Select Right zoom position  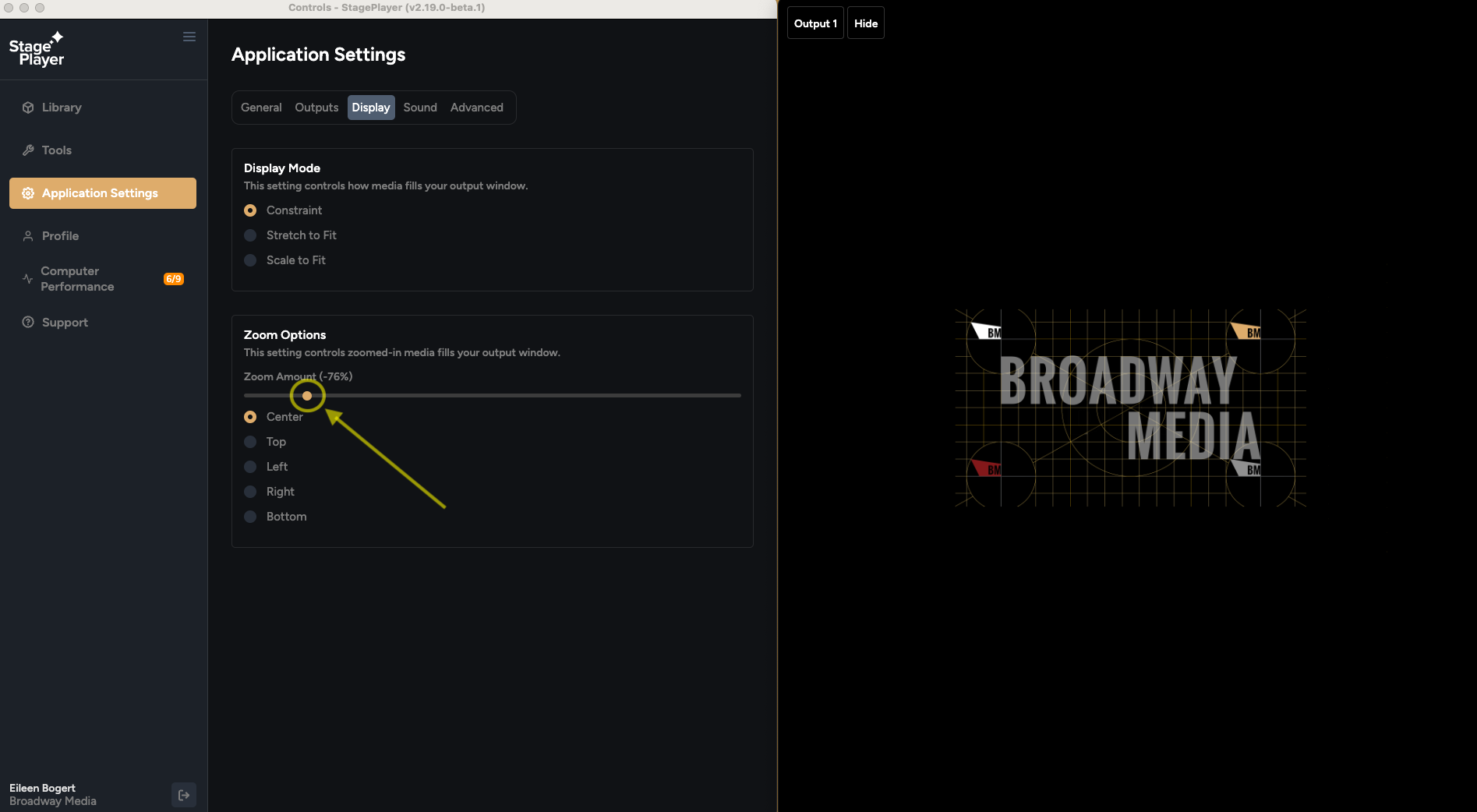coord(250,492)
